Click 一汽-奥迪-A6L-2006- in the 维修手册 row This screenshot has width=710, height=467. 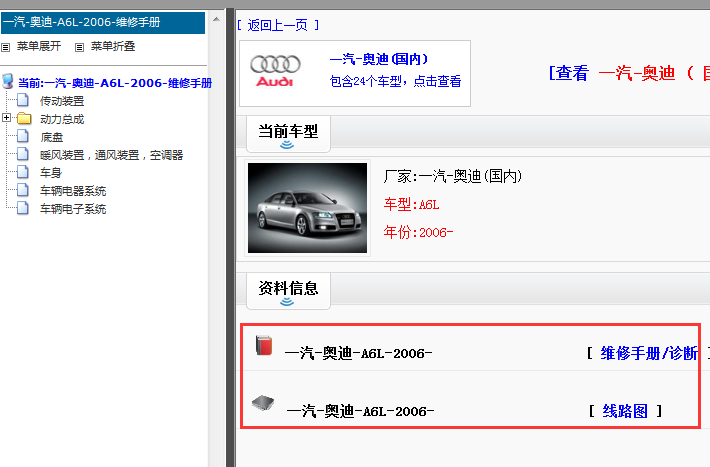(359, 353)
